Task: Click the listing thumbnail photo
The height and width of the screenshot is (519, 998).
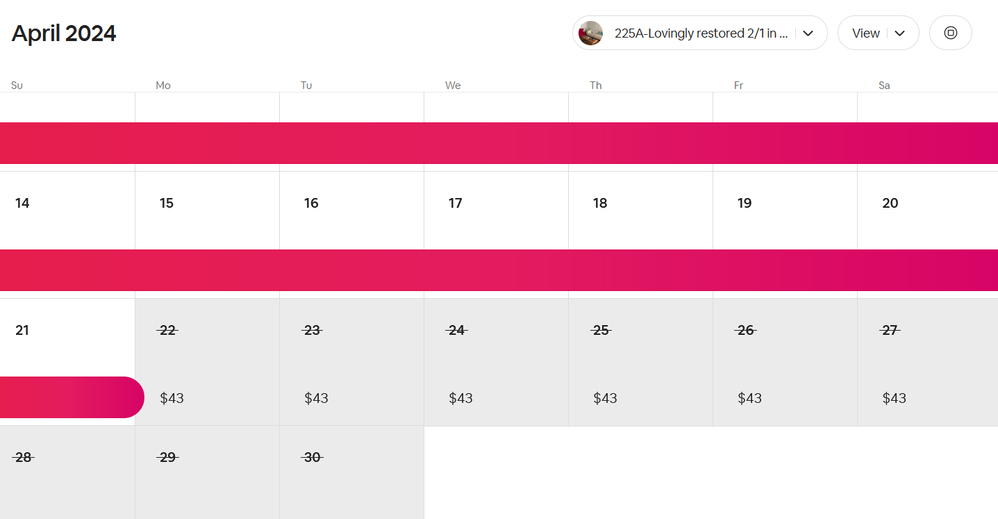Action: pos(591,33)
